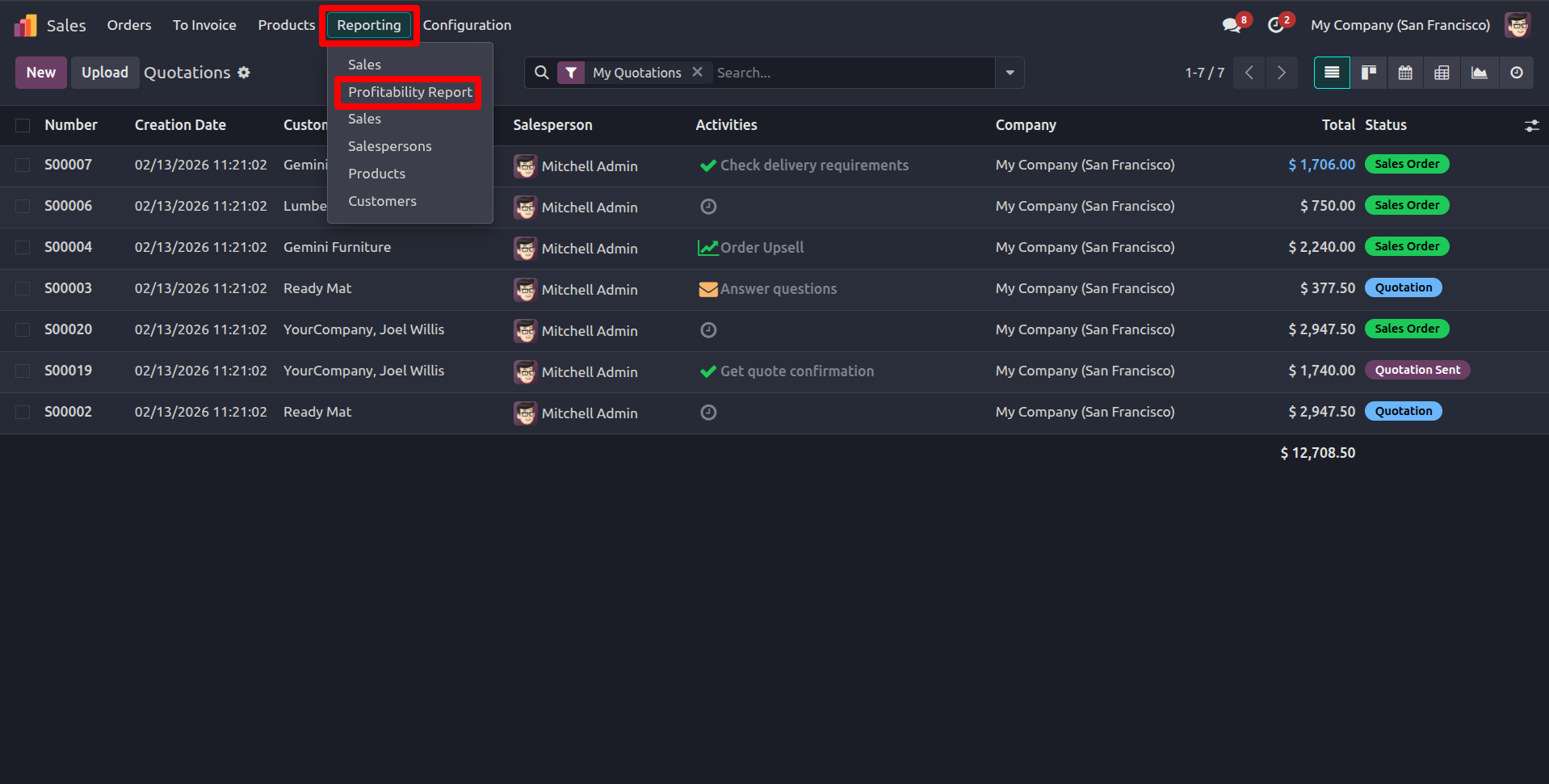
Task: Click the New quotation button
Action: coord(40,73)
